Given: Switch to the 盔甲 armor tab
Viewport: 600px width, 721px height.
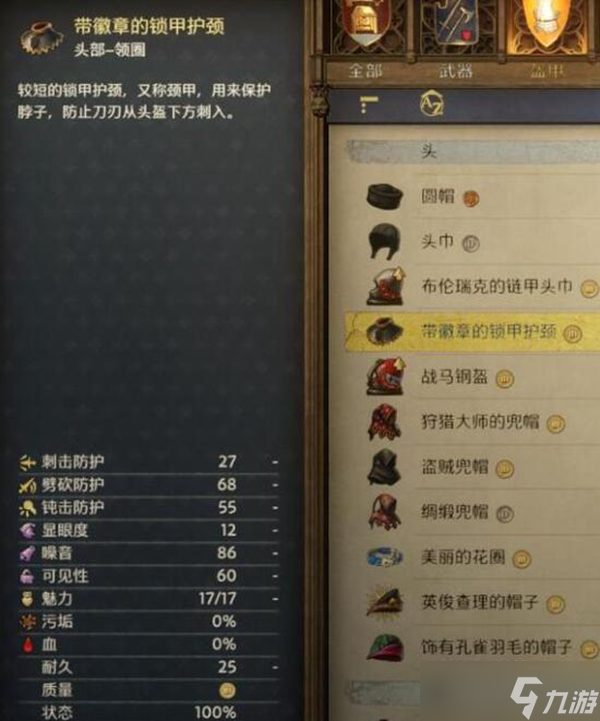Looking at the screenshot, I should (547, 71).
